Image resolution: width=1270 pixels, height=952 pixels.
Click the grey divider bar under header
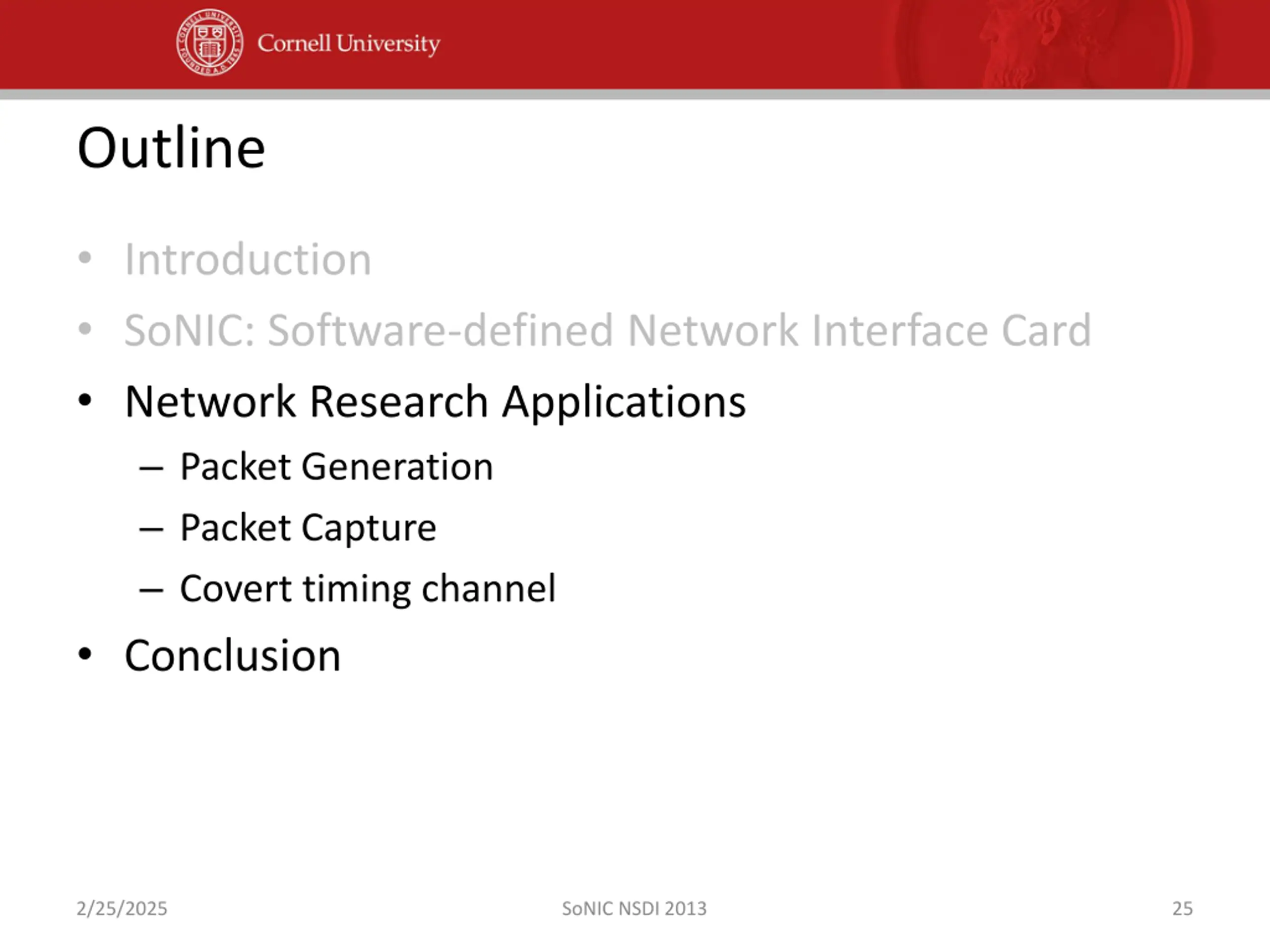[635, 94]
